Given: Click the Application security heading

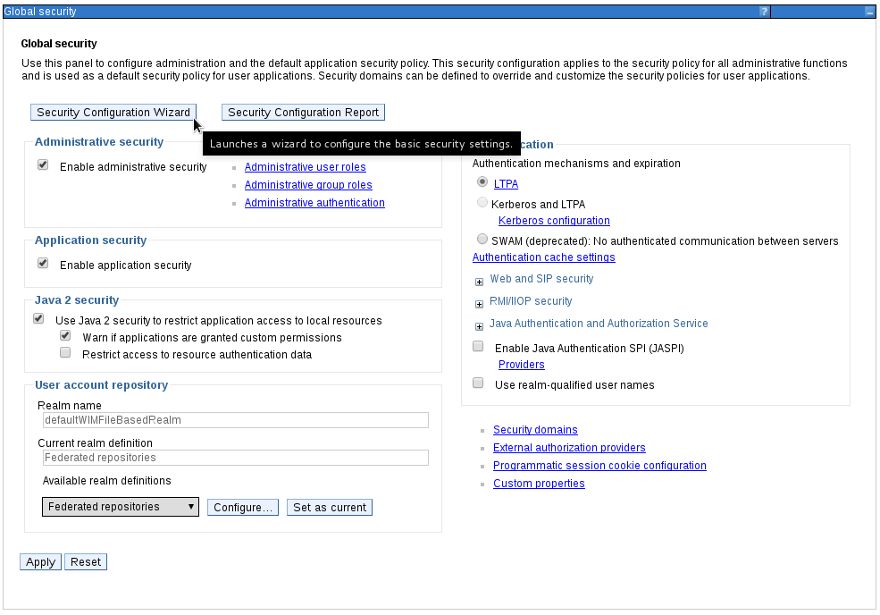Looking at the screenshot, I should coord(90,240).
